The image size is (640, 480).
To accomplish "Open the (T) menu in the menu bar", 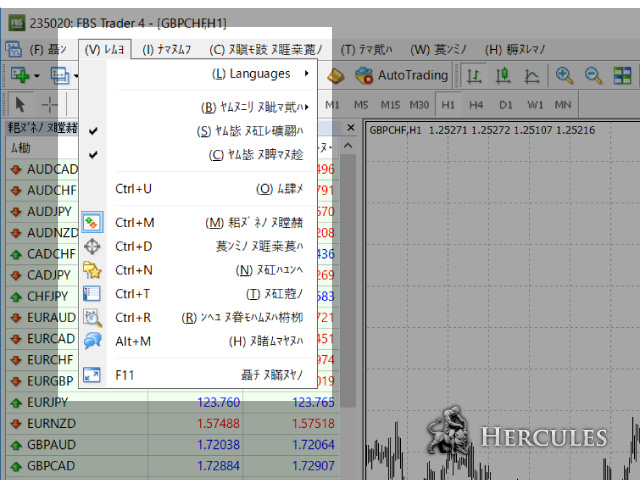I will 367,50.
